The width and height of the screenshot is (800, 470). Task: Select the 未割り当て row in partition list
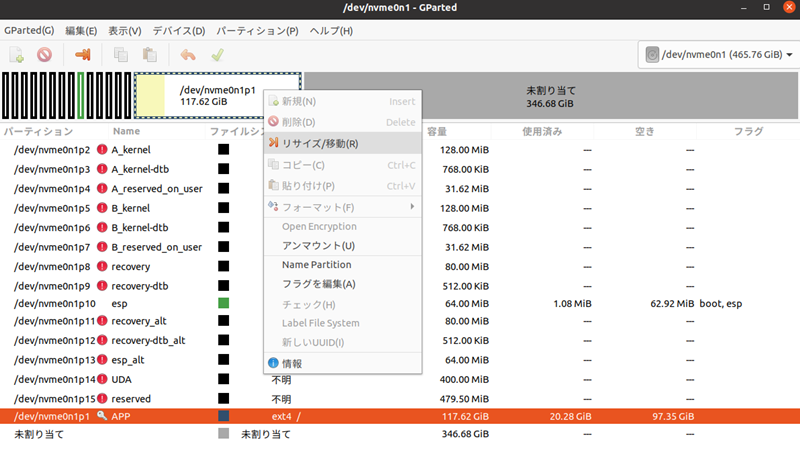pos(400,434)
